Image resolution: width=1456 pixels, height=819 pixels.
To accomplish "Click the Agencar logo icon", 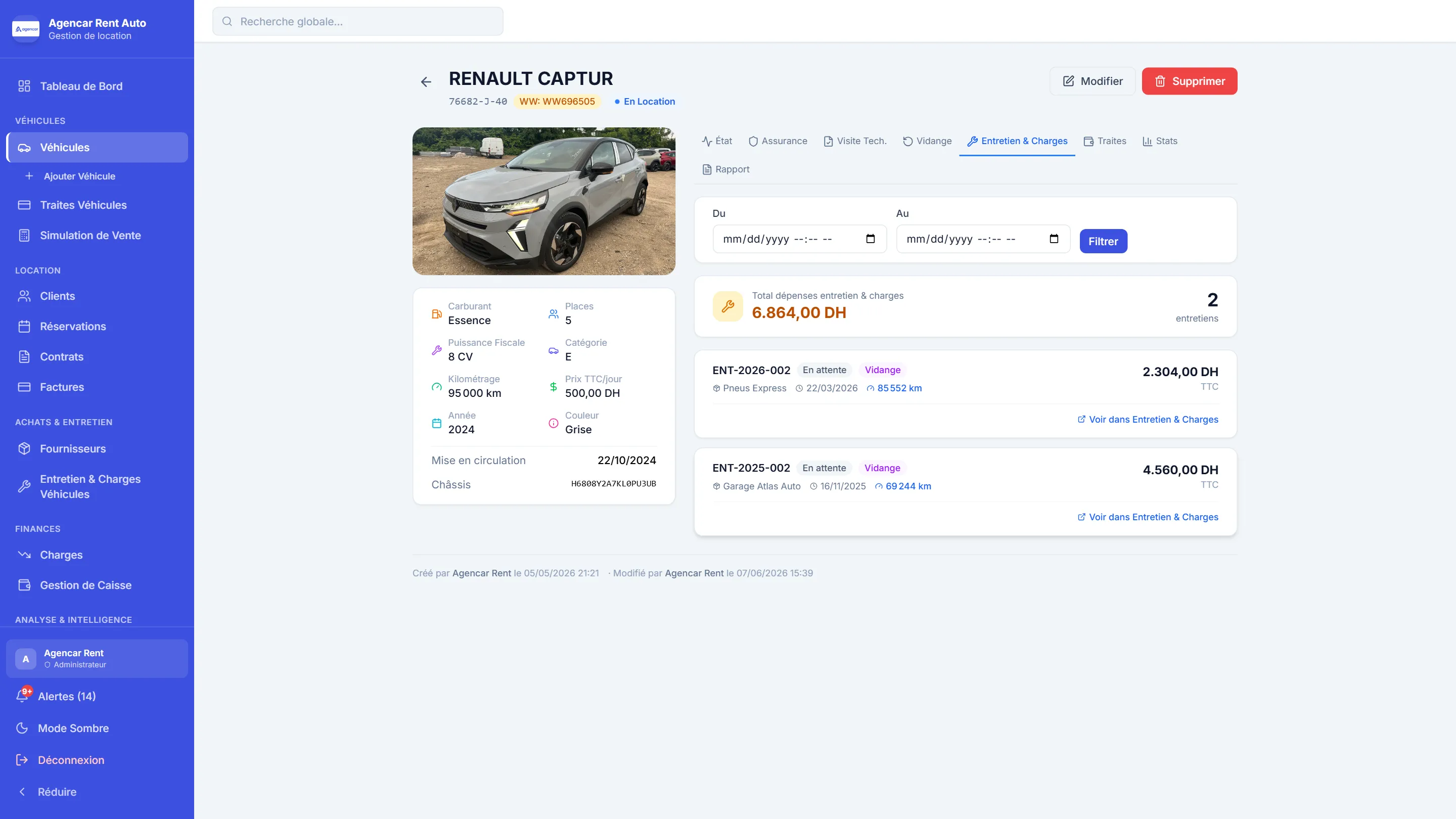I will 25,29.
